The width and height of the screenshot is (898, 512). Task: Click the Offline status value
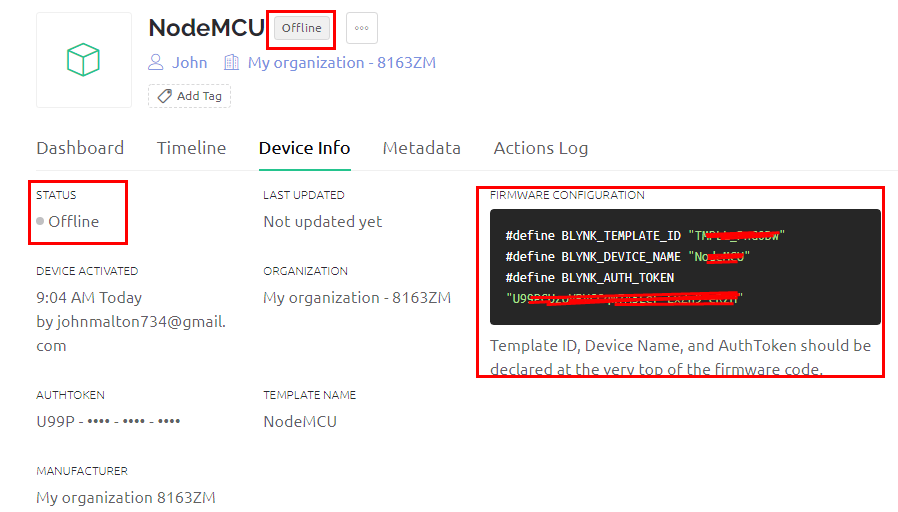(x=73, y=222)
